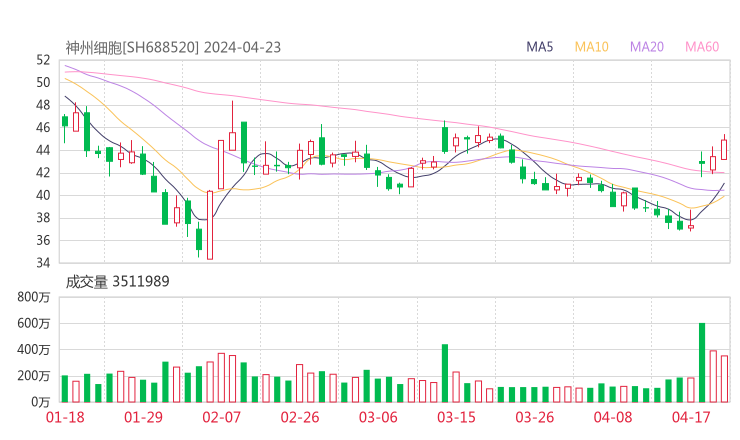Click the 52 price axis label
740x440 pixels.
click(43, 60)
